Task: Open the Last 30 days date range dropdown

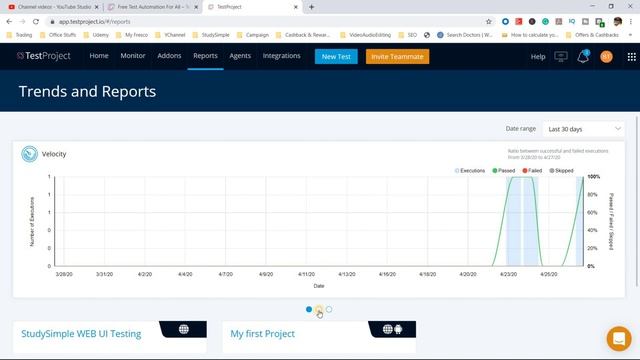Action: pyautogui.click(x=584, y=129)
